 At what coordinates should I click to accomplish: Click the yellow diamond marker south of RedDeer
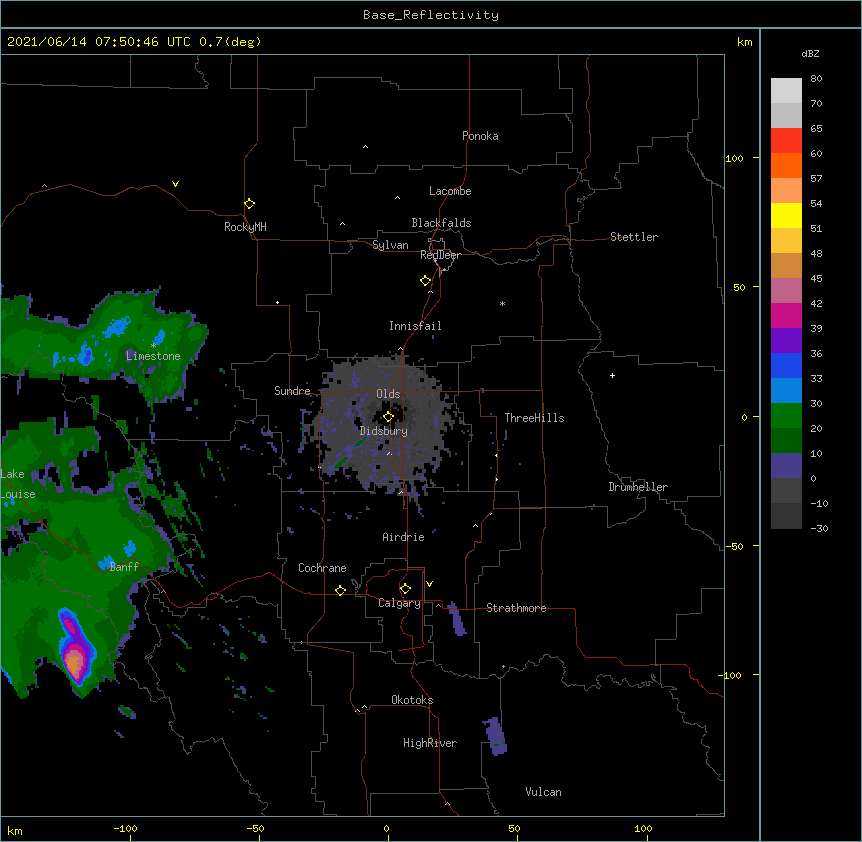point(425,281)
